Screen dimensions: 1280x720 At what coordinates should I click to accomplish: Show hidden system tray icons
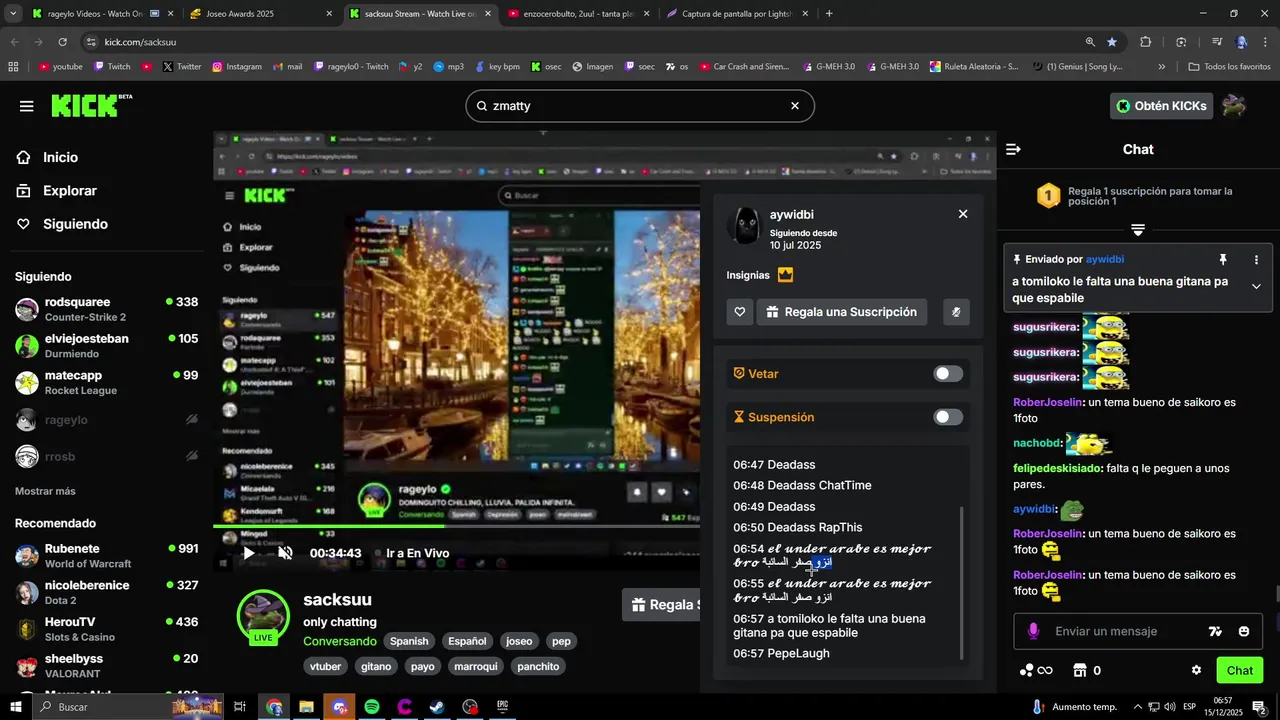(1137, 707)
